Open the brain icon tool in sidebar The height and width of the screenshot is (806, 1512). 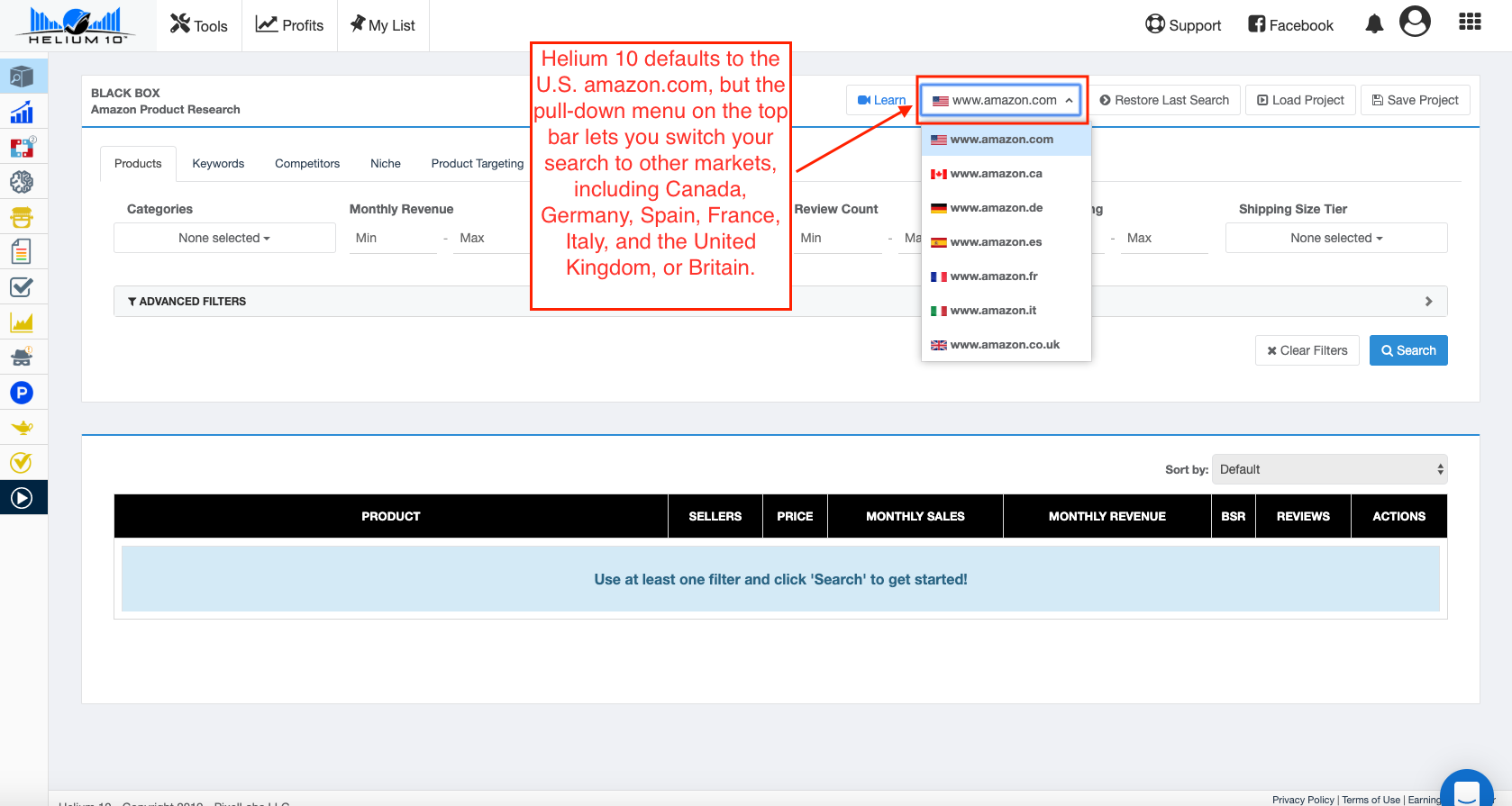tap(22, 182)
